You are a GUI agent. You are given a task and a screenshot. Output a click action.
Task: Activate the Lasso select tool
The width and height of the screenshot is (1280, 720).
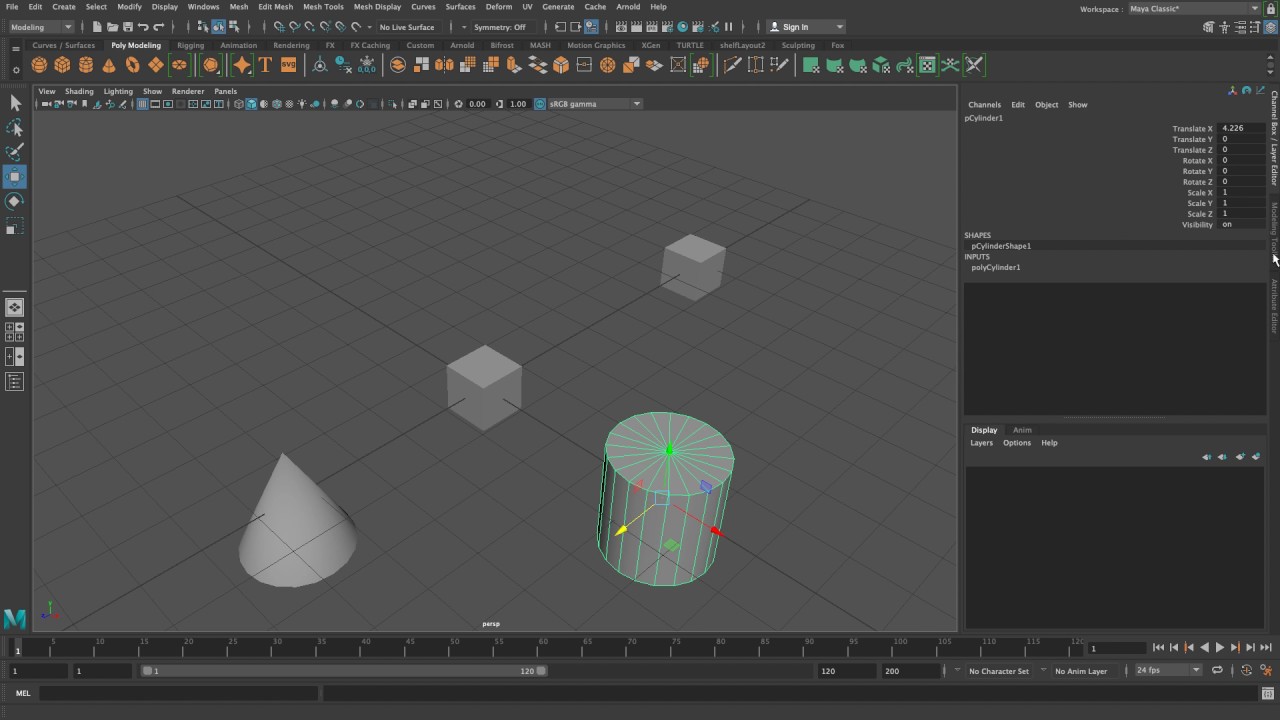click(x=15, y=128)
